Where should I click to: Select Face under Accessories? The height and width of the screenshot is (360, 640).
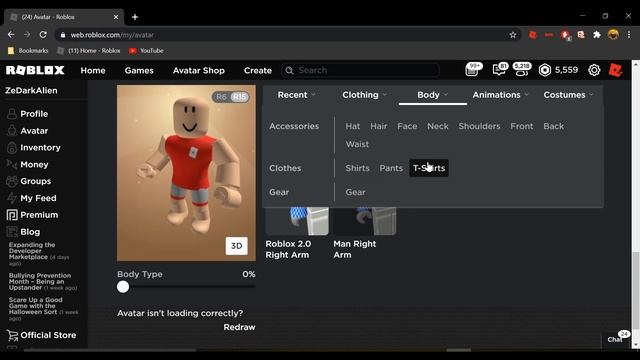pos(407,126)
